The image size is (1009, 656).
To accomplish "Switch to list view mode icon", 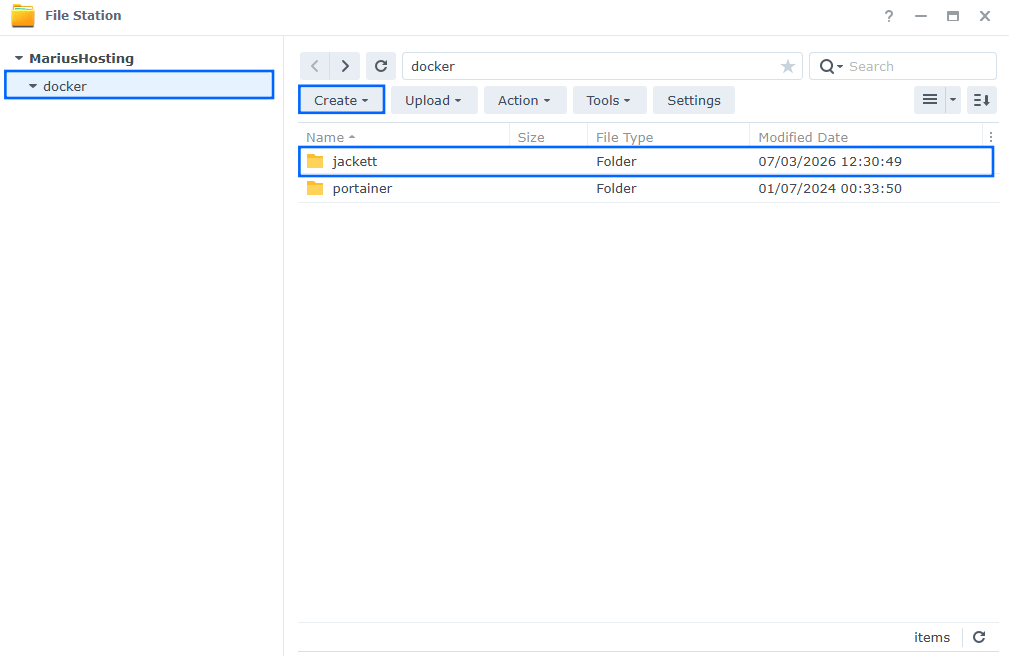I will coord(930,100).
